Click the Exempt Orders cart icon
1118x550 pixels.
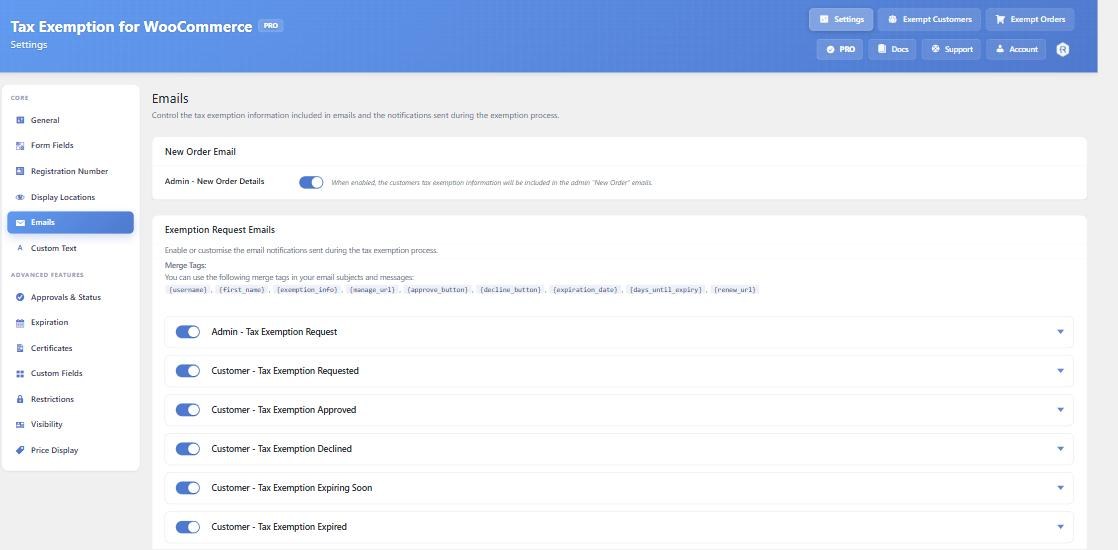point(1000,19)
